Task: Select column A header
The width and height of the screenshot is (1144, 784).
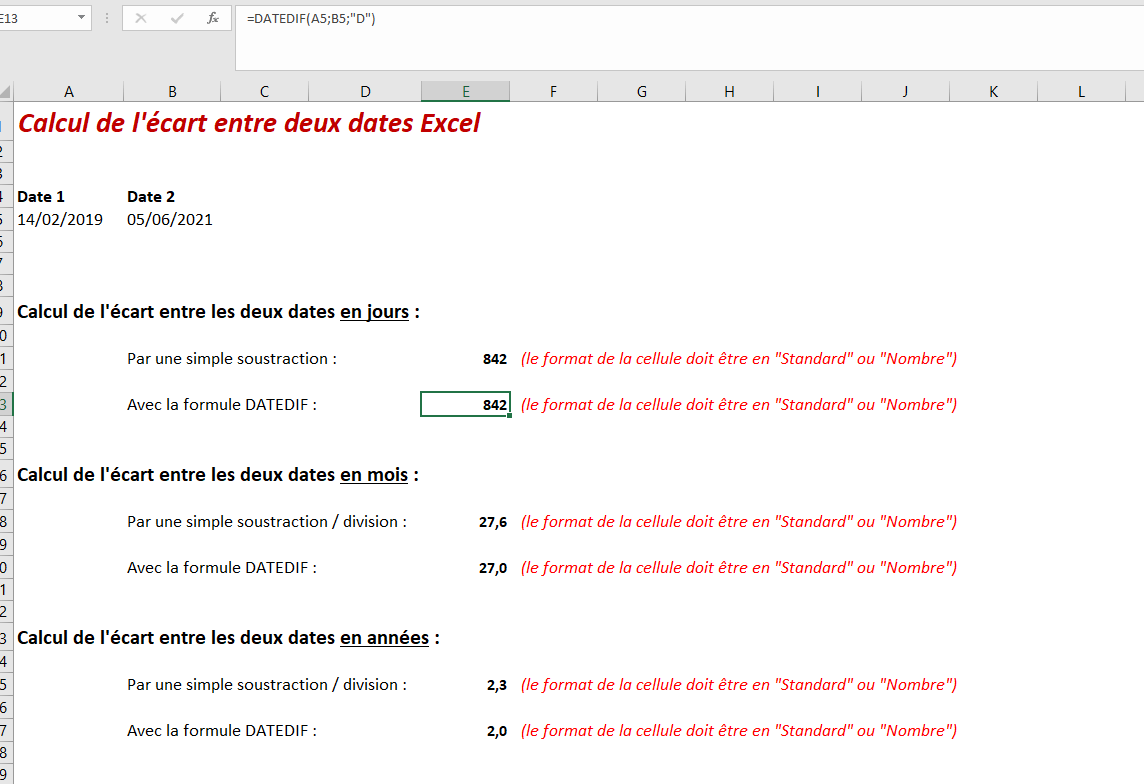Action: pyautogui.click(x=69, y=92)
